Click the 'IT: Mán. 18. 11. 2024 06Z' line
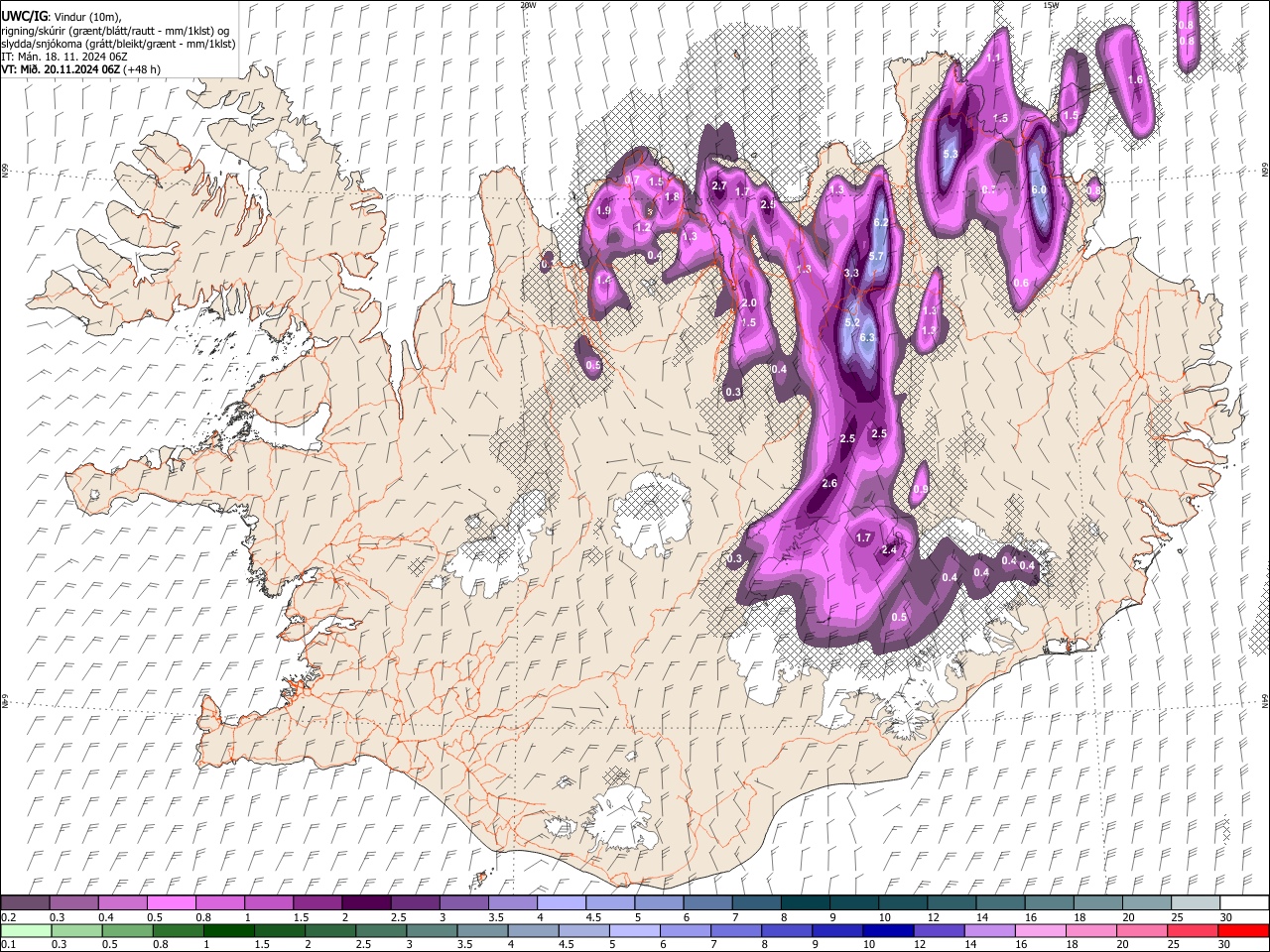The width and height of the screenshot is (1270, 952). click(x=63, y=57)
